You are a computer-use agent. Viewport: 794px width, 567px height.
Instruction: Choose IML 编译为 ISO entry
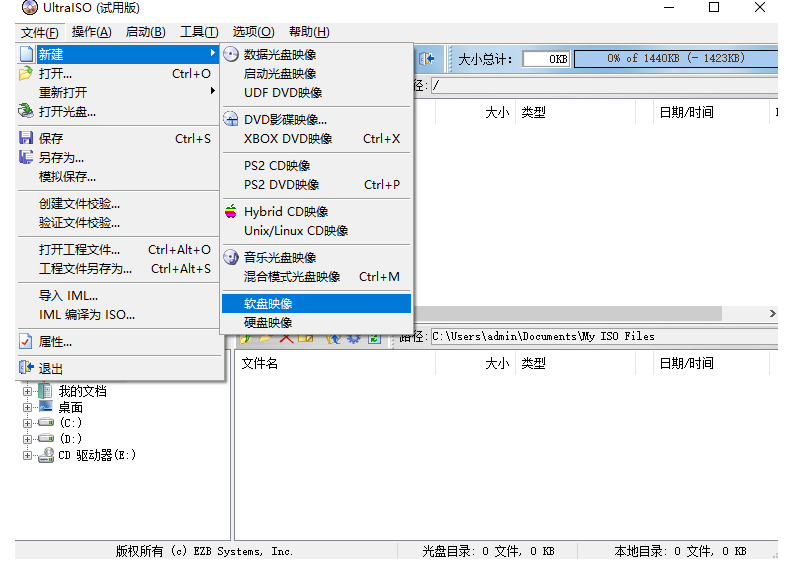118,315
